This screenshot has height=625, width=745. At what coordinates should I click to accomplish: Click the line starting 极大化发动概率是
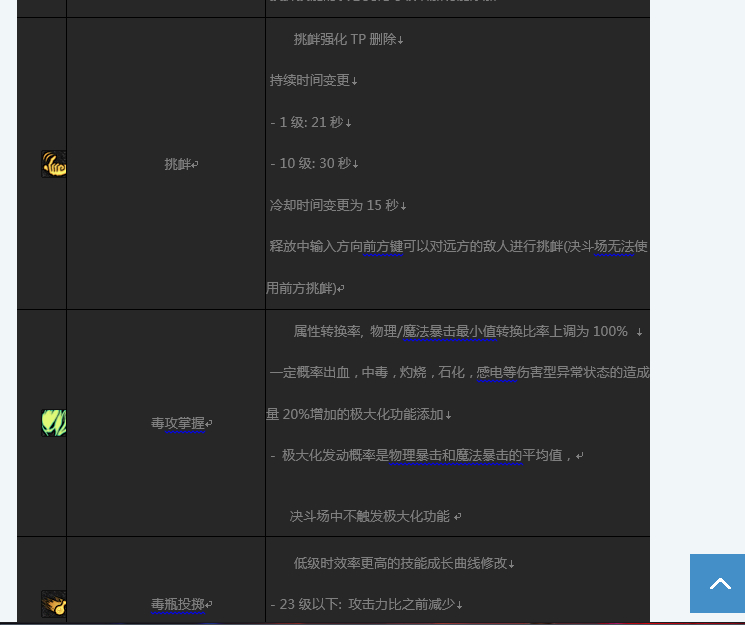(420, 455)
